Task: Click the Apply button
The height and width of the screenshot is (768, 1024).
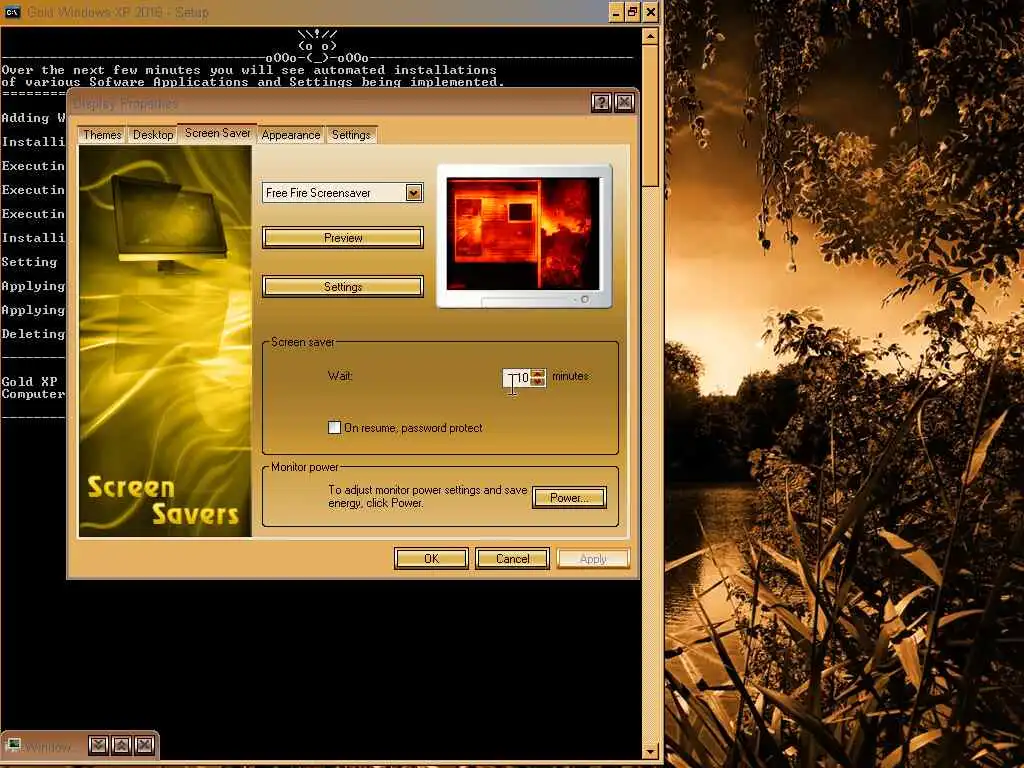Action: coord(593,559)
